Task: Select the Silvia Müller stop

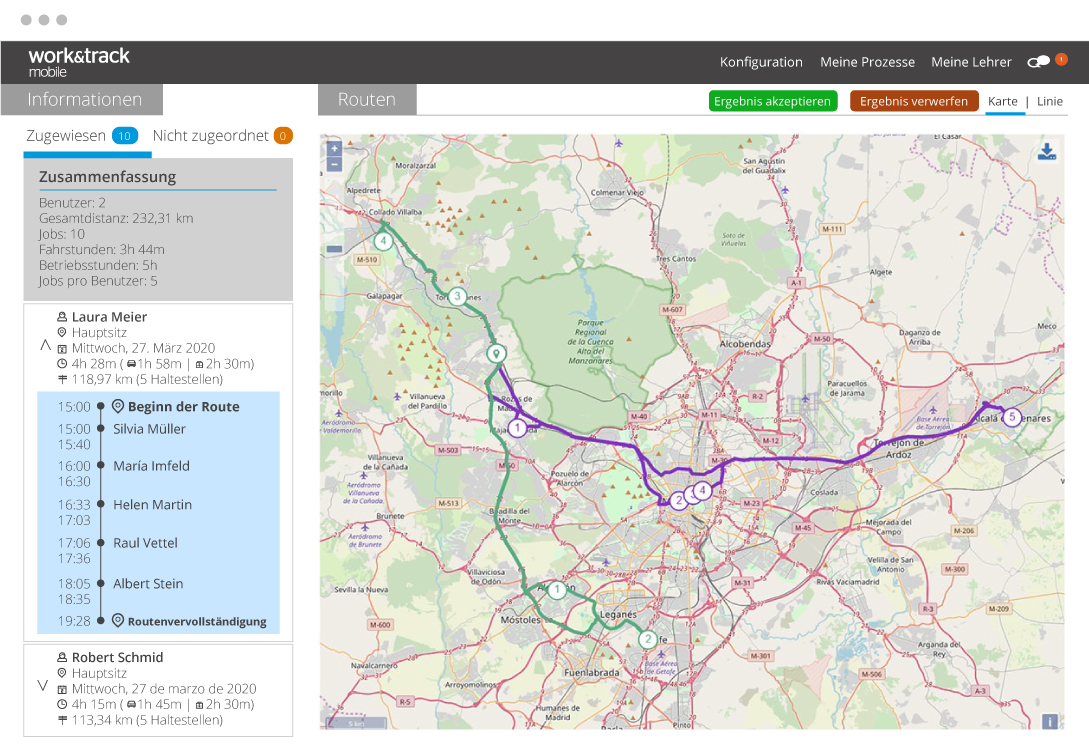Action: (149, 429)
